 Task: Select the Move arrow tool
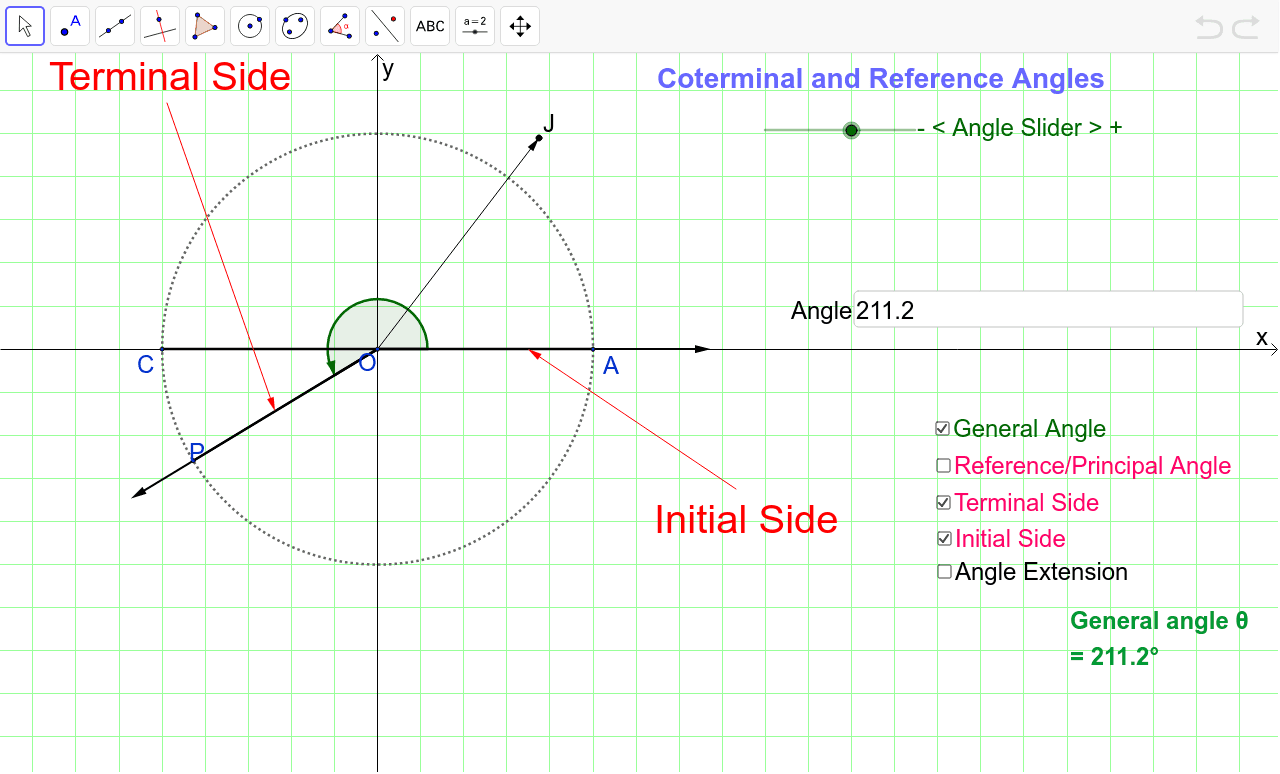coord(25,26)
